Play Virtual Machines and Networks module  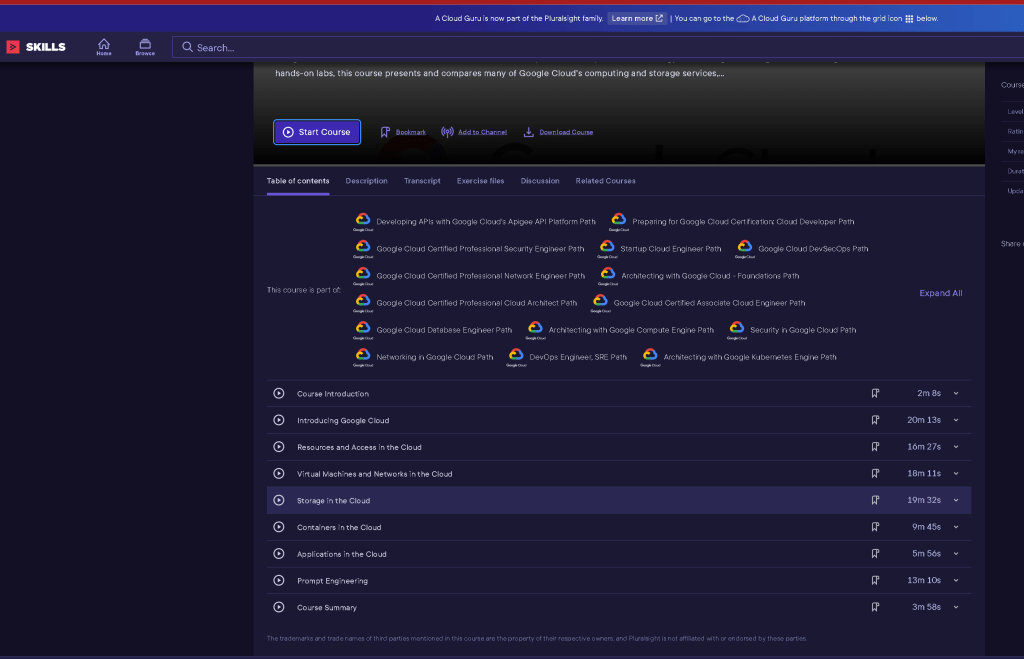click(x=279, y=474)
